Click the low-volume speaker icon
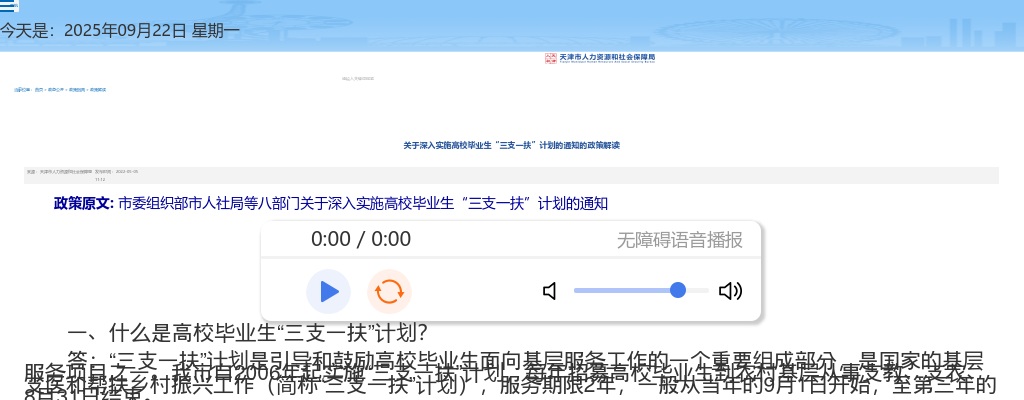The height and width of the screenshot is (400, 1024). (x=549, y=291)
